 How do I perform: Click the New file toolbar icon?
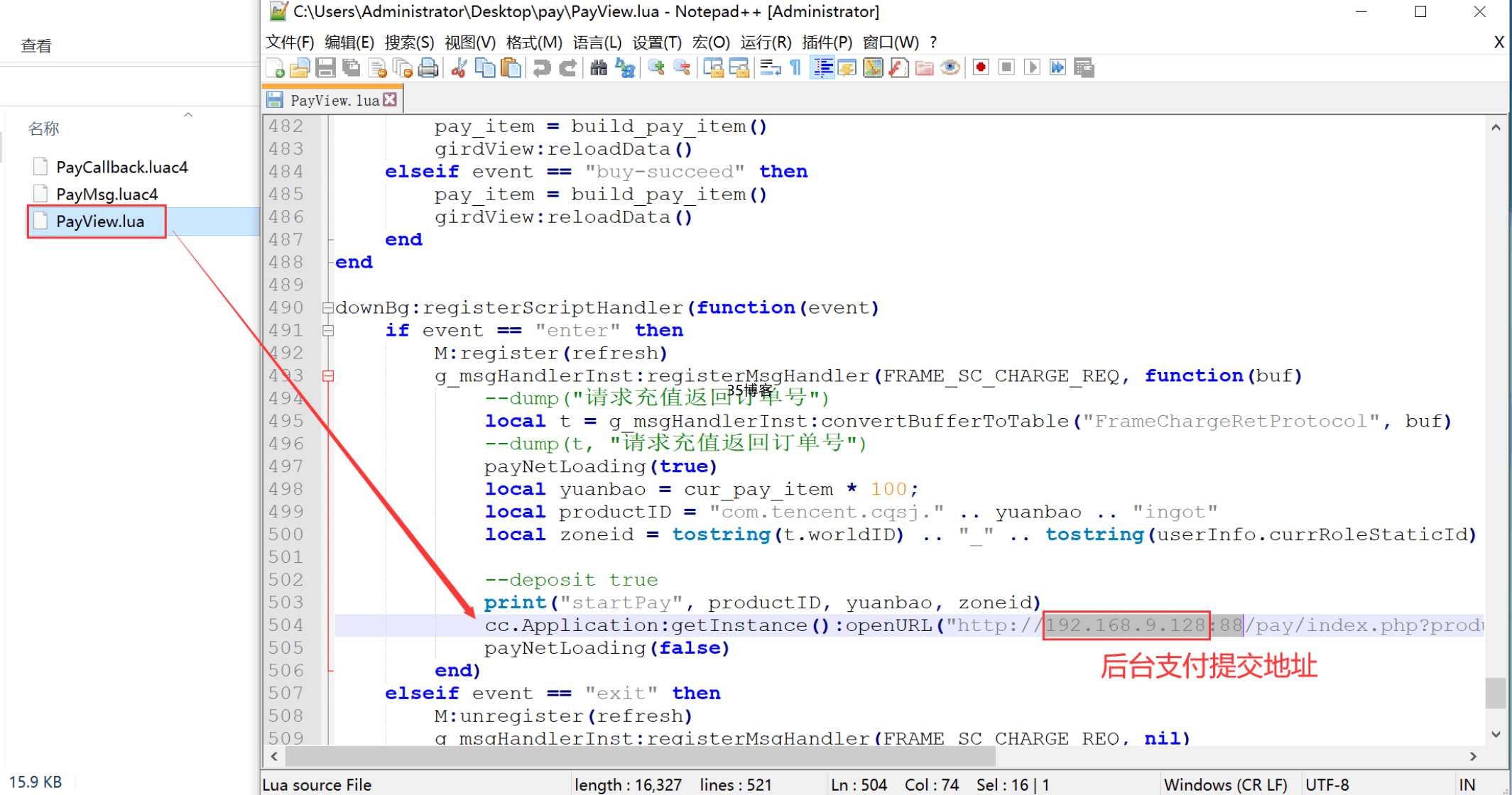point(276,68)
